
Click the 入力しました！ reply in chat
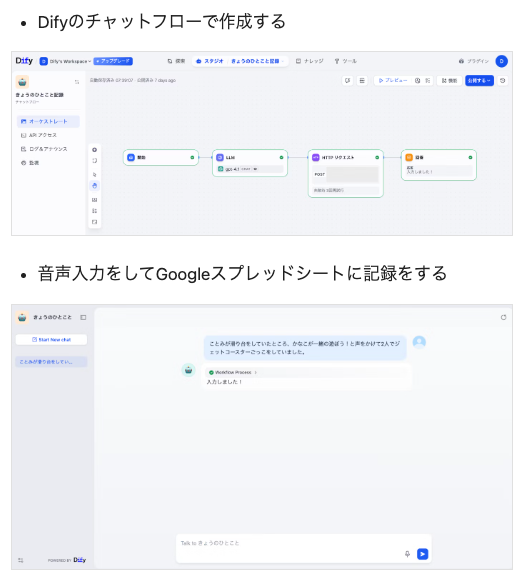(x=224, y=382)
